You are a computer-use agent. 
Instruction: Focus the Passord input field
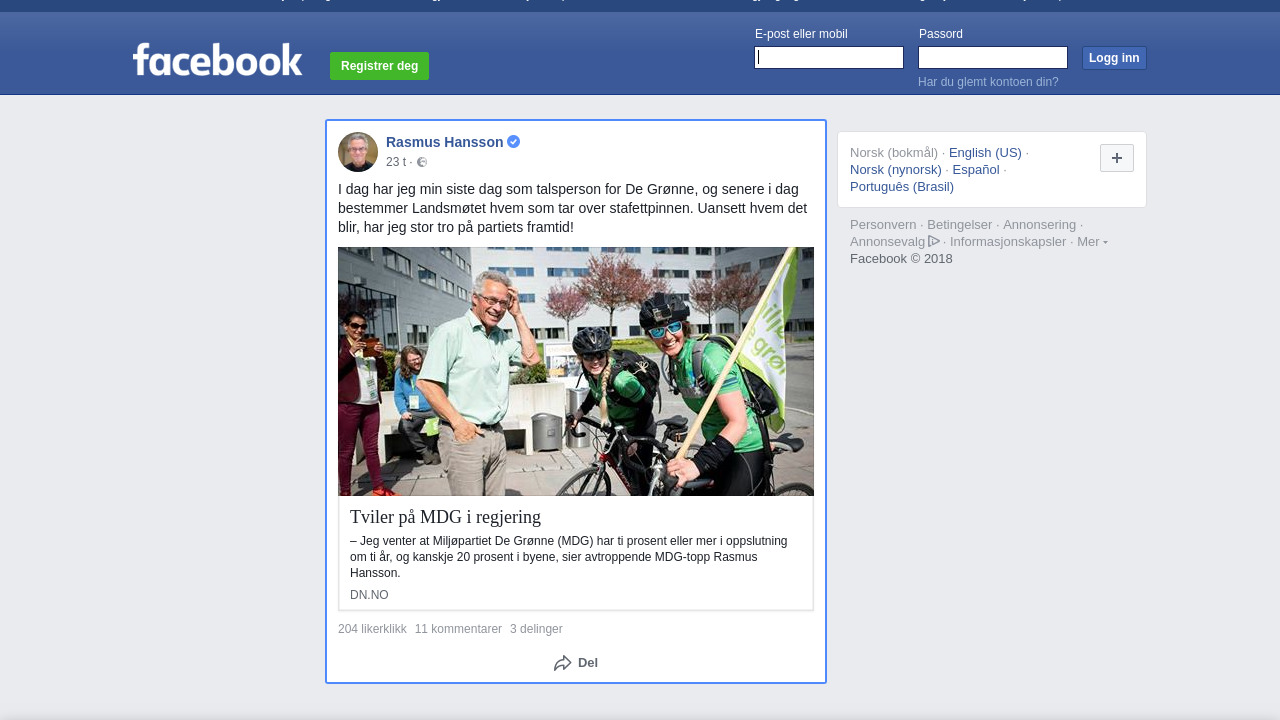[x=993, y=57]
